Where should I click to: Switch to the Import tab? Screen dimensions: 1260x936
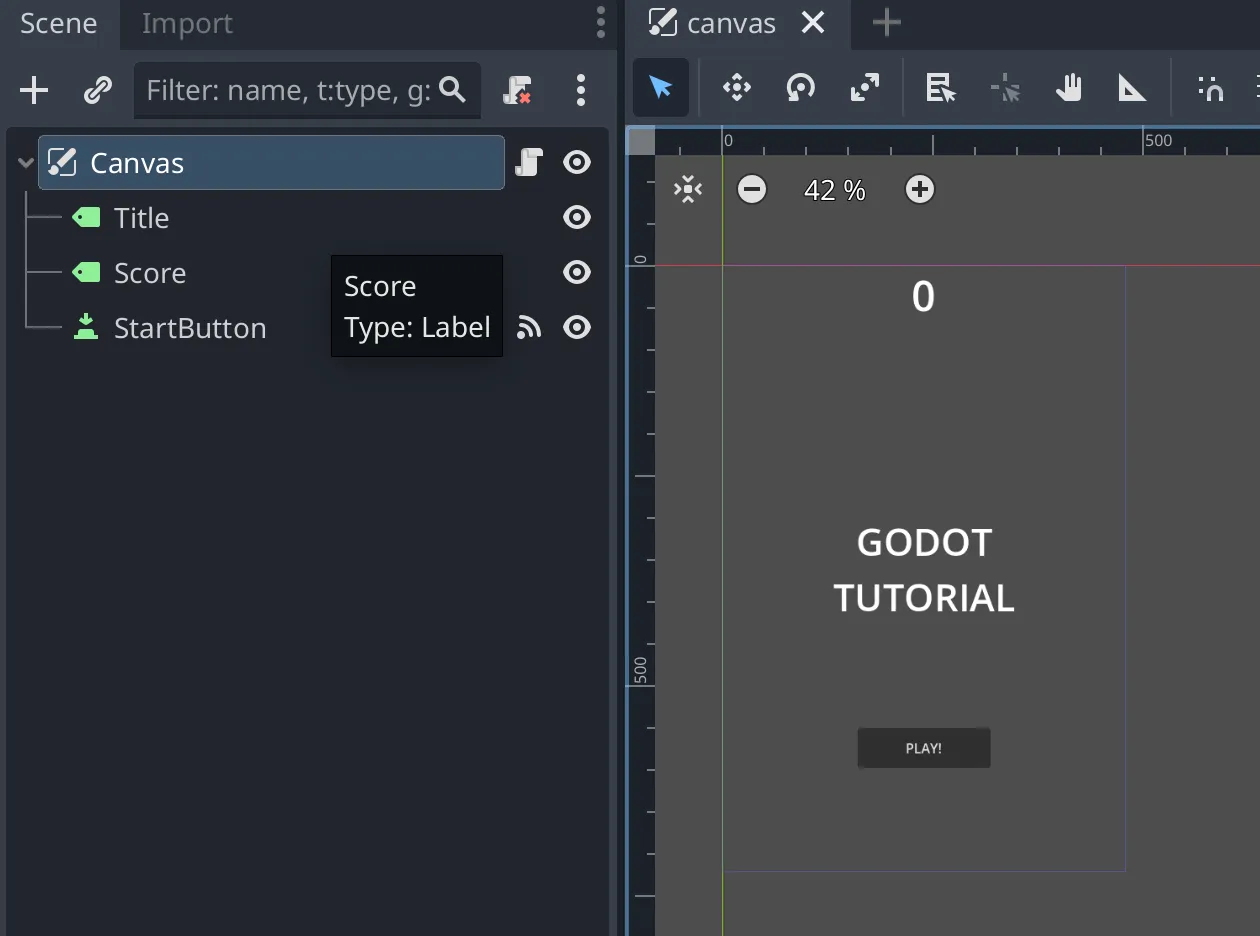coord(187,24)
